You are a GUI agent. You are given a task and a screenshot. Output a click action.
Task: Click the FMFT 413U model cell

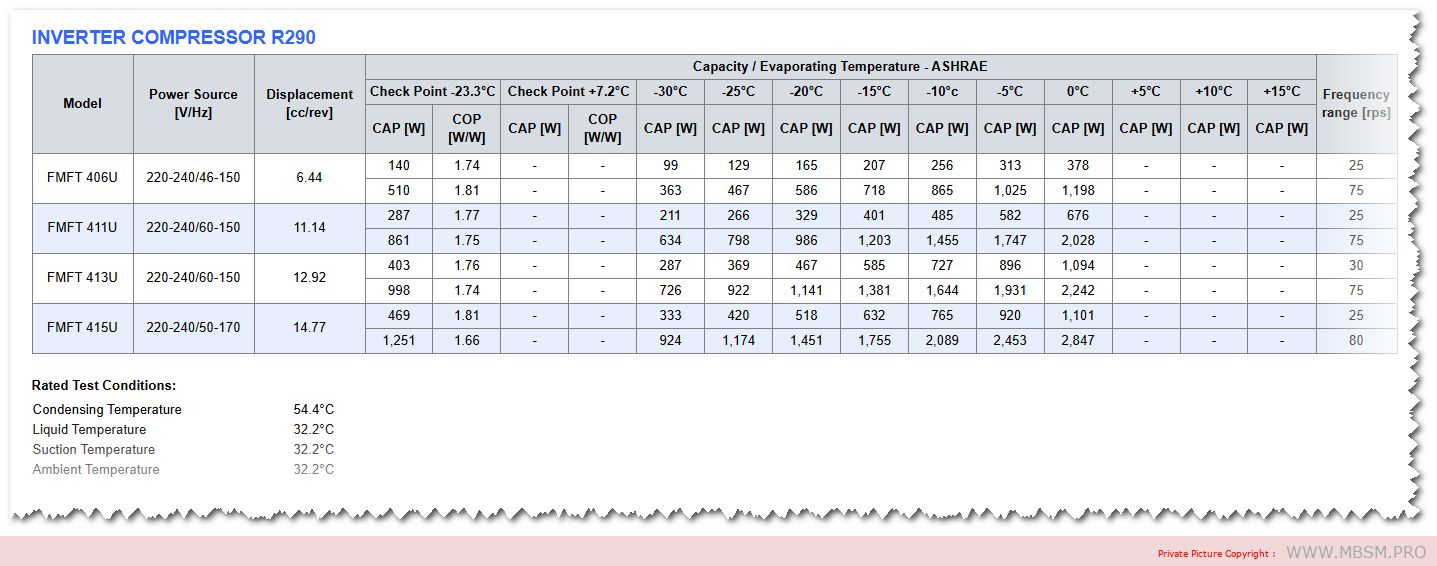pyautogui.click(x=83, y=278)
